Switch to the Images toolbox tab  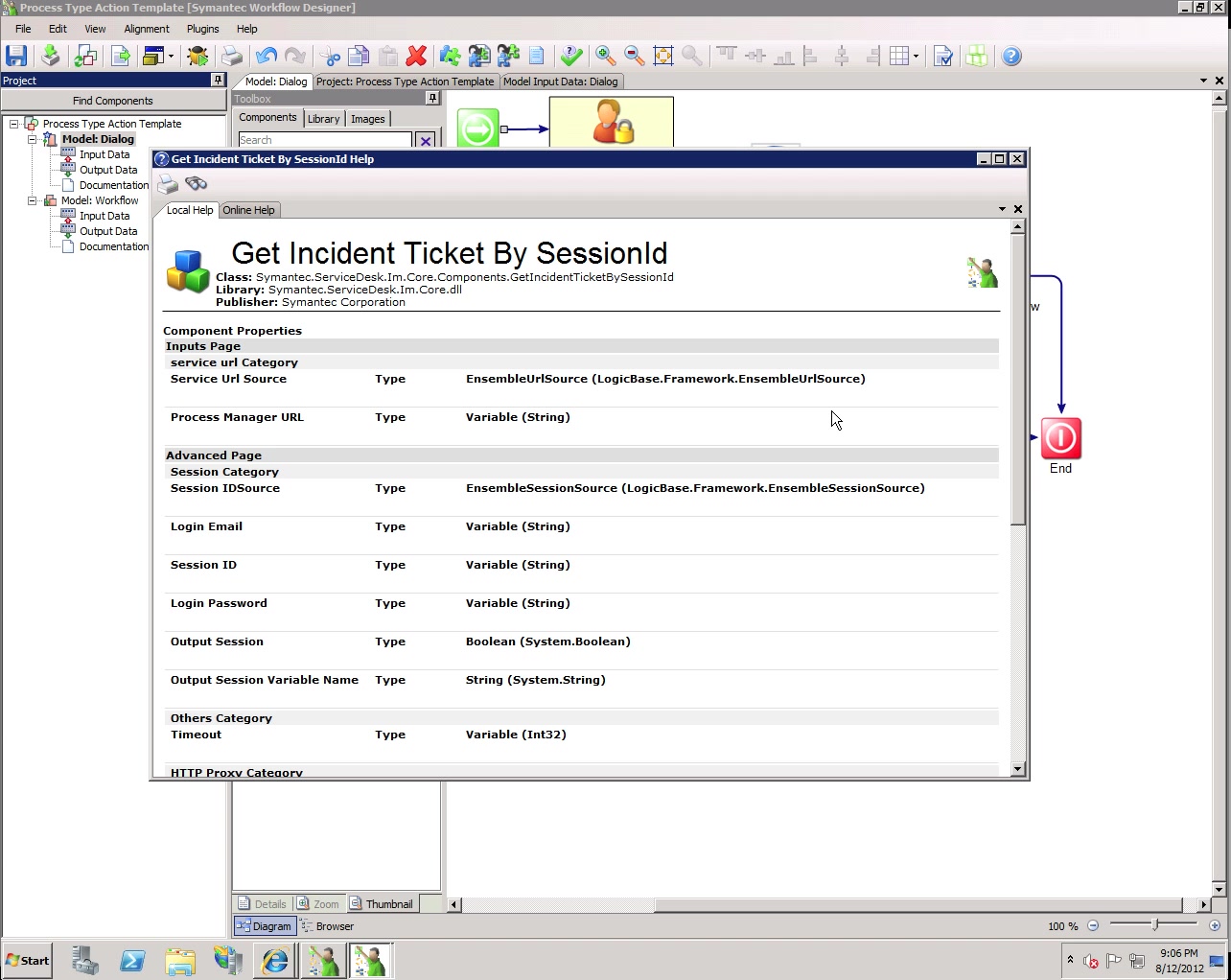[x=368, y=119]
